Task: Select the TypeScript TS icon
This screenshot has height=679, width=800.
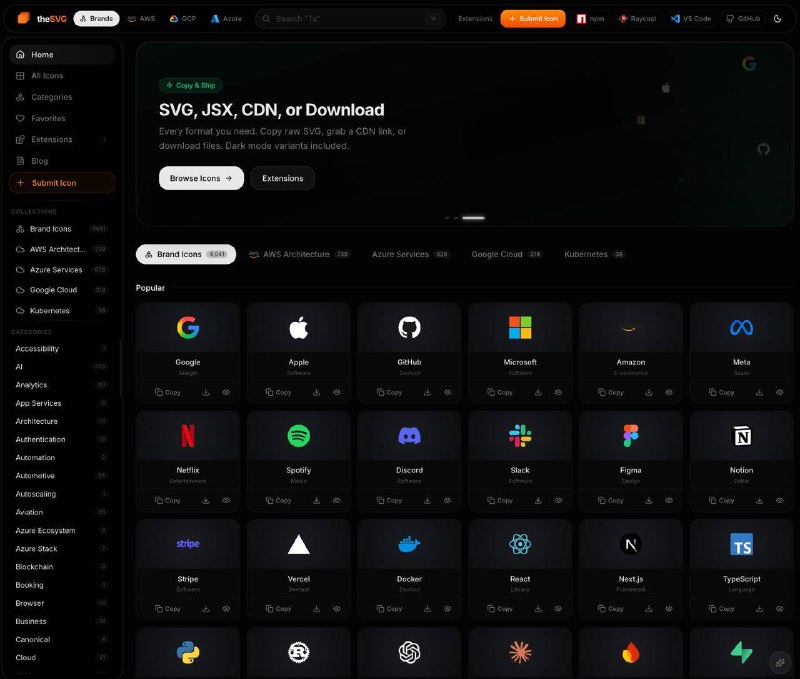Action: pos(741,544)
